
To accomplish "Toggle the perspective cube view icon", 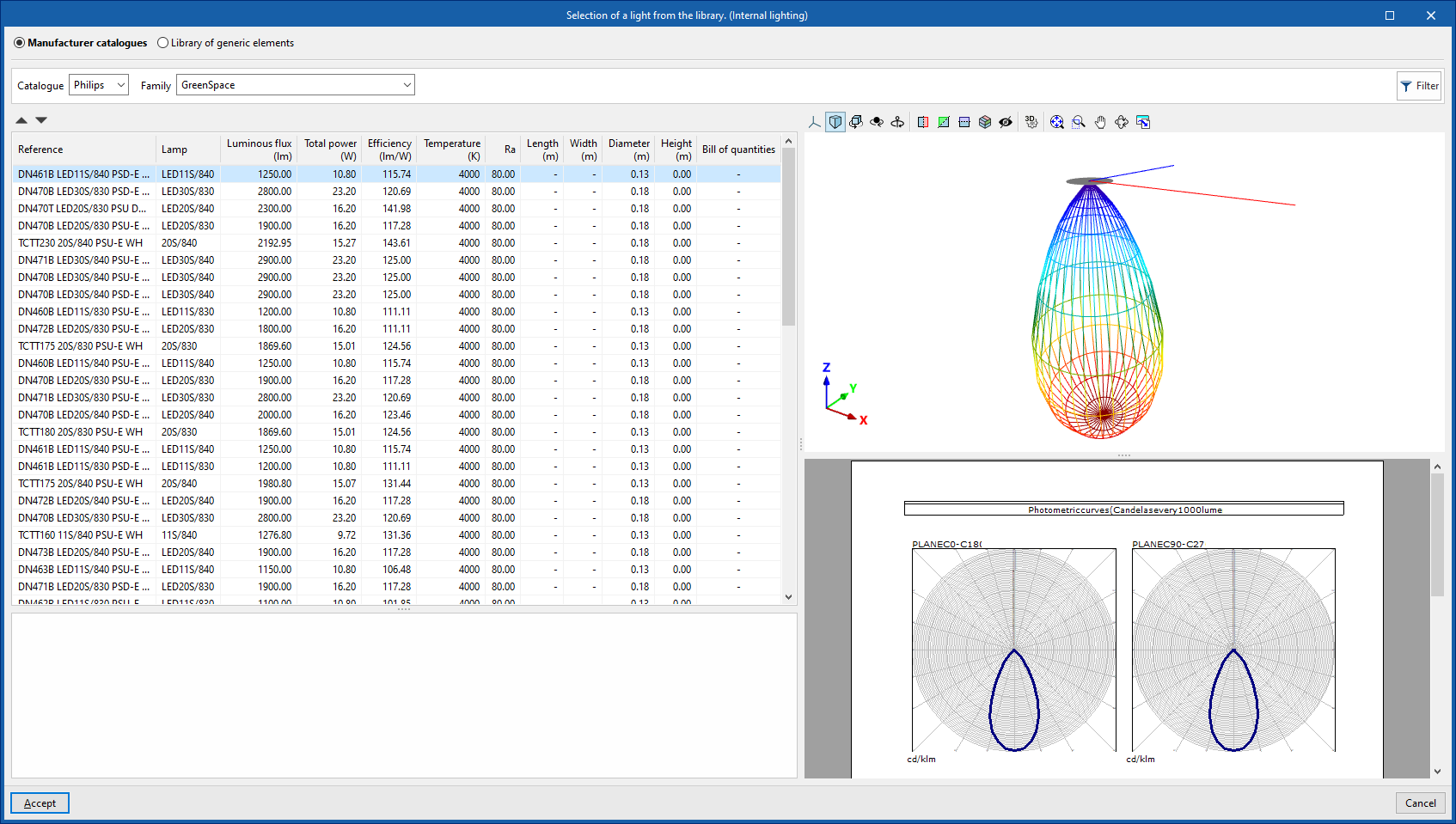I will click(835, 122).
